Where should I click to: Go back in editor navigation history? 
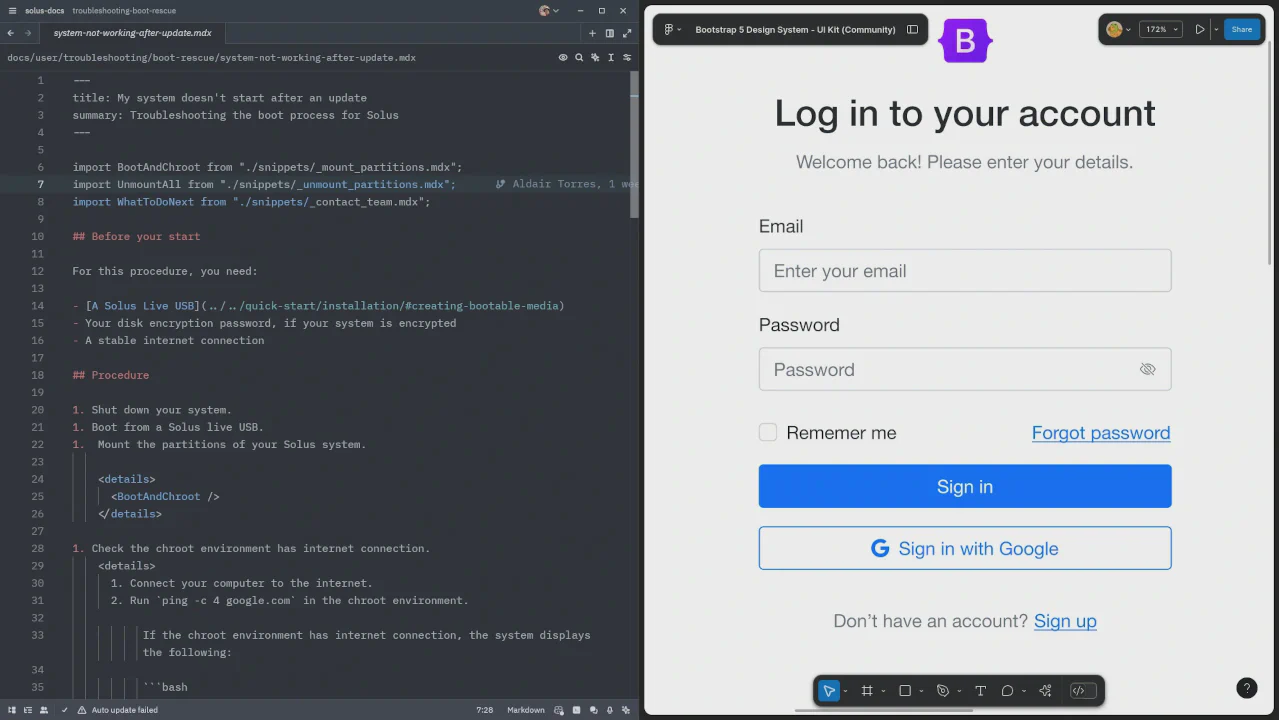(11, 33)
